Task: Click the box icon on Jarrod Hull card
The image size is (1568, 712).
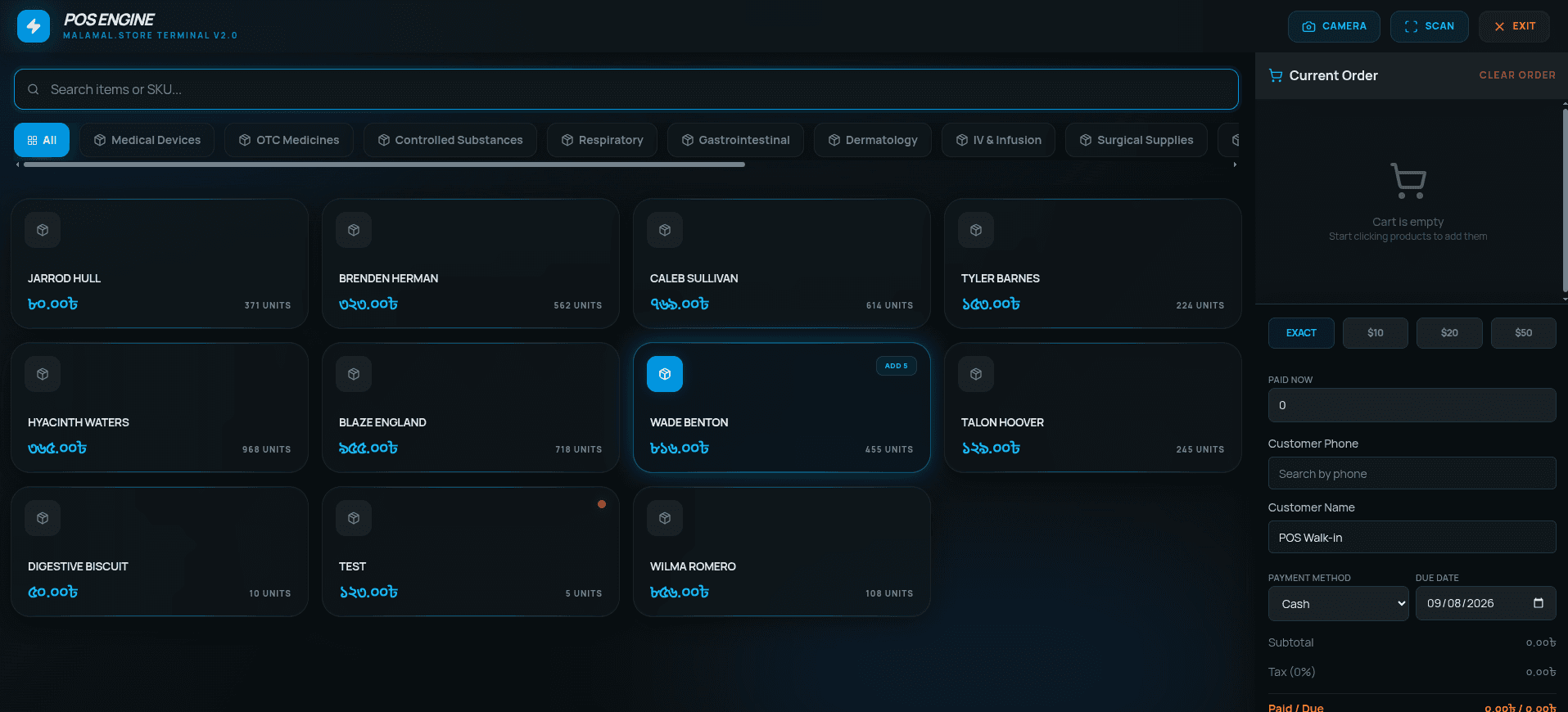Action: pyautogui.click(x=43, y=230)
